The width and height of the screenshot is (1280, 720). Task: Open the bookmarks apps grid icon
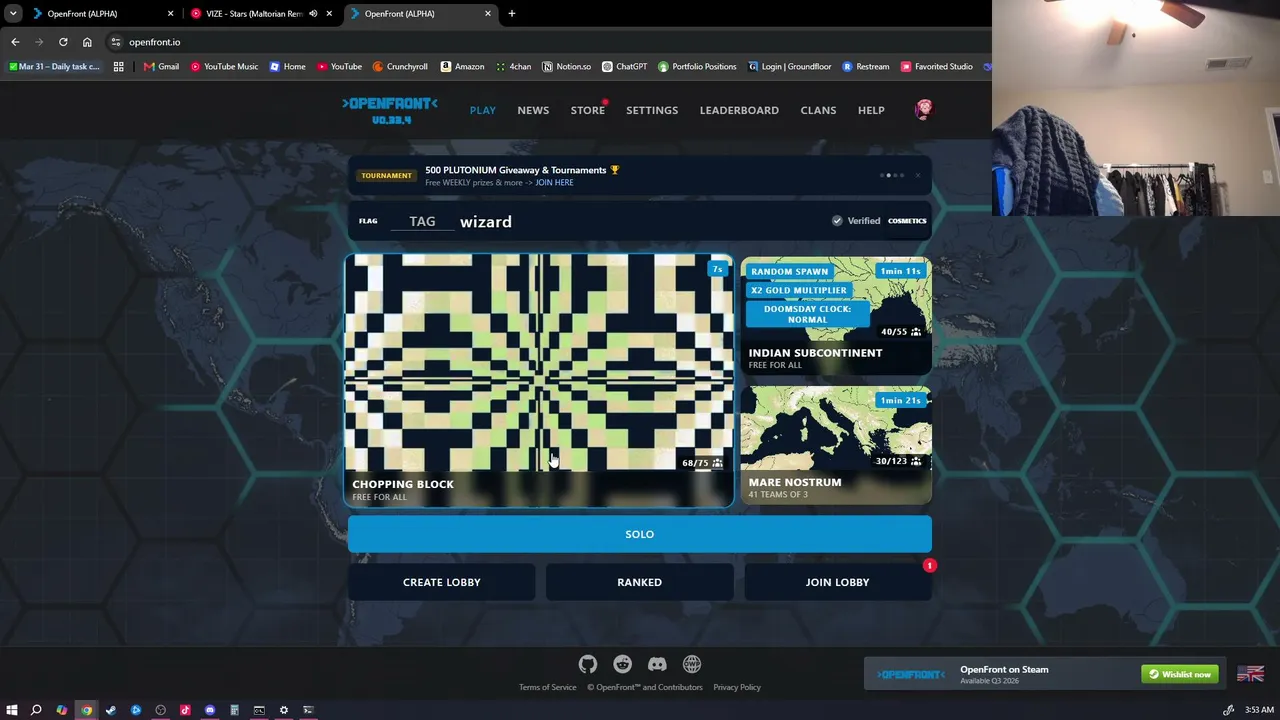coord(118,67)
